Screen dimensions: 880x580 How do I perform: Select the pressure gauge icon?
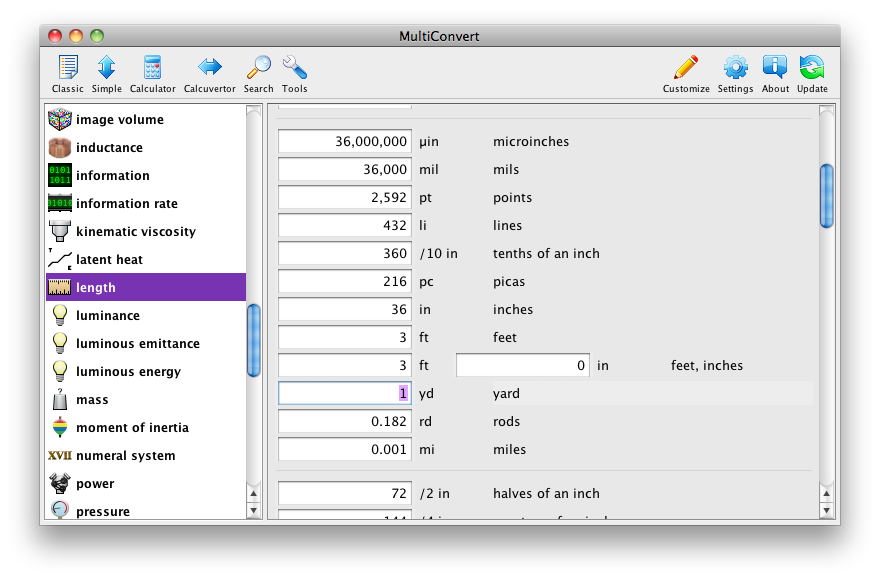click(x=59, y=509)
